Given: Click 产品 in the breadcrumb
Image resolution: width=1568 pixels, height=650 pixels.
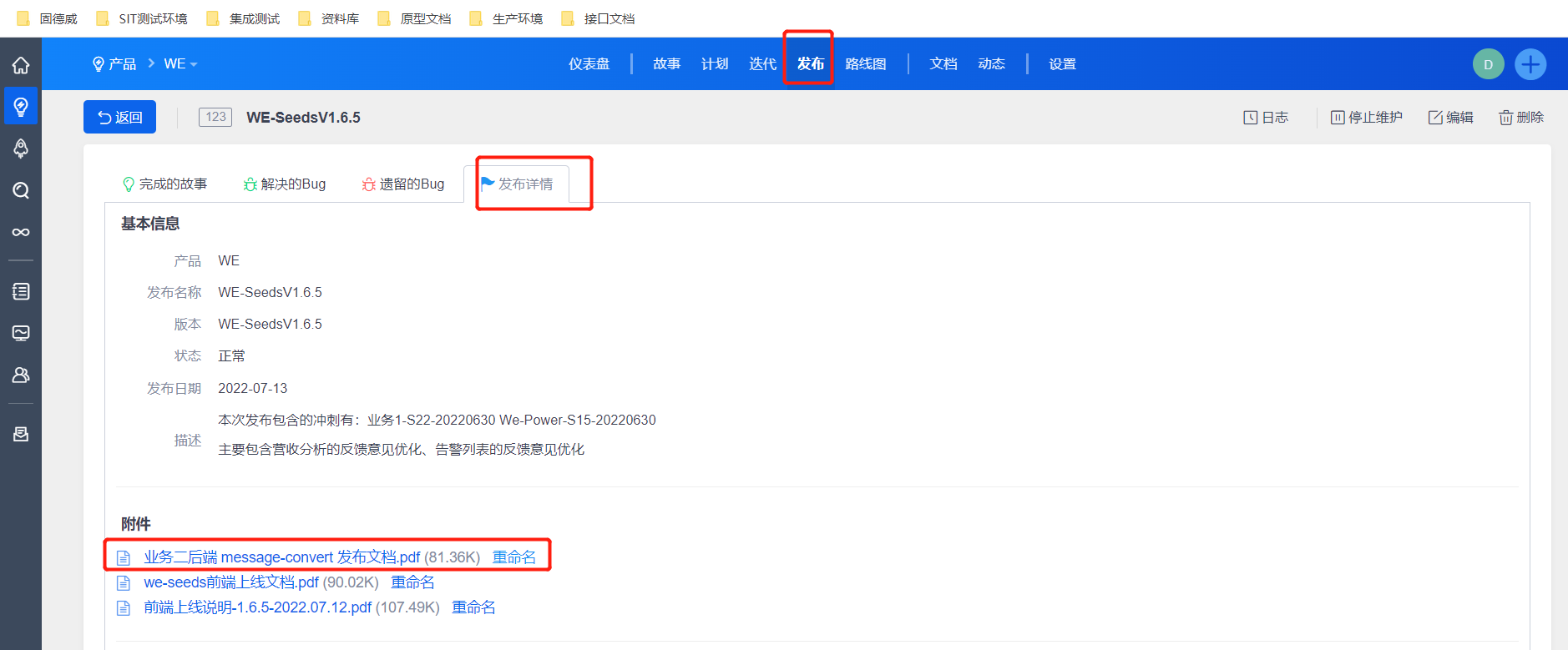Looking at the screenshot, I should pyautogui.click(x=114, y=64).
